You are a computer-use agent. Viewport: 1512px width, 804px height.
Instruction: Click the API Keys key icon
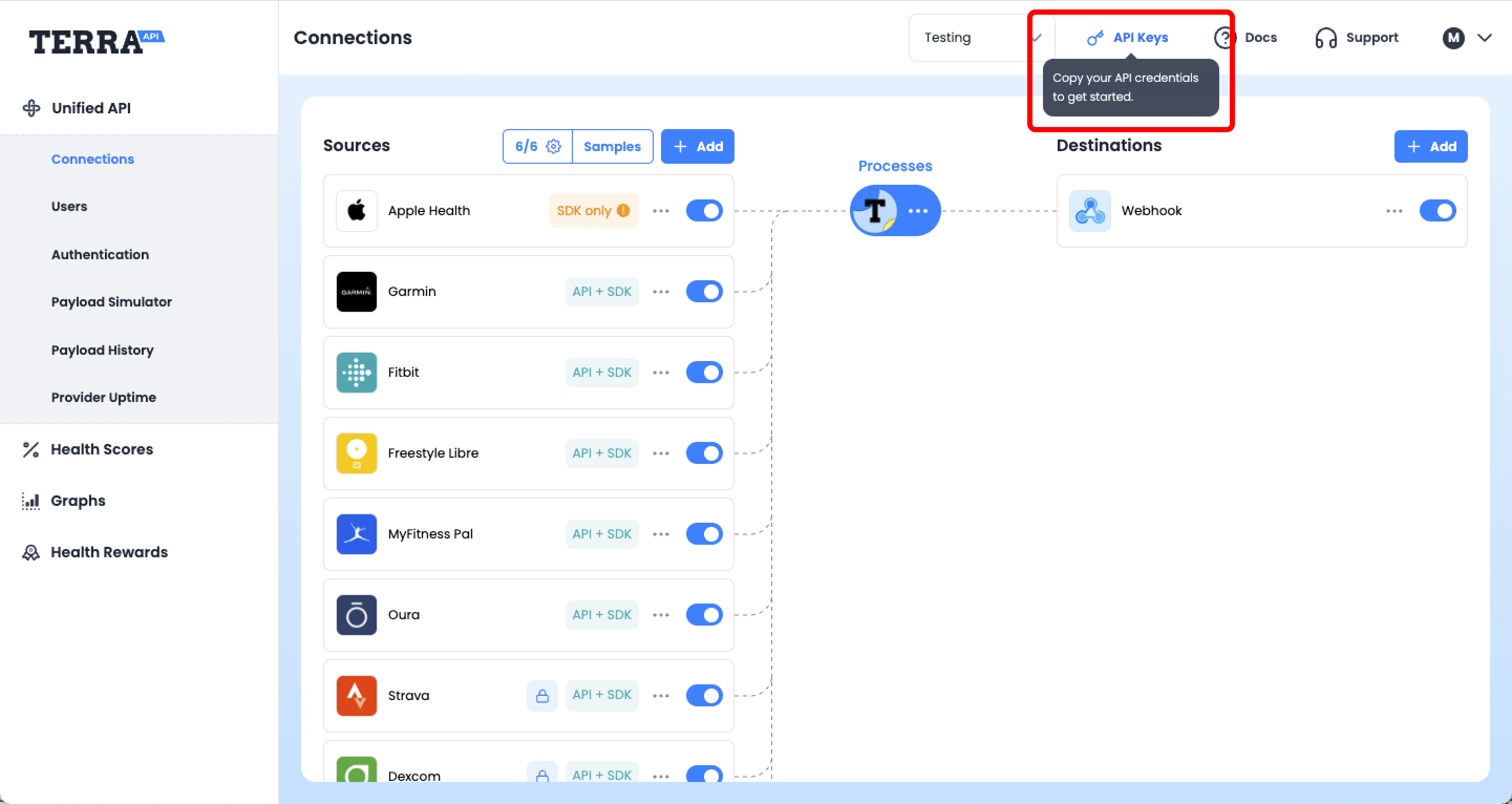pos(1095,38)
